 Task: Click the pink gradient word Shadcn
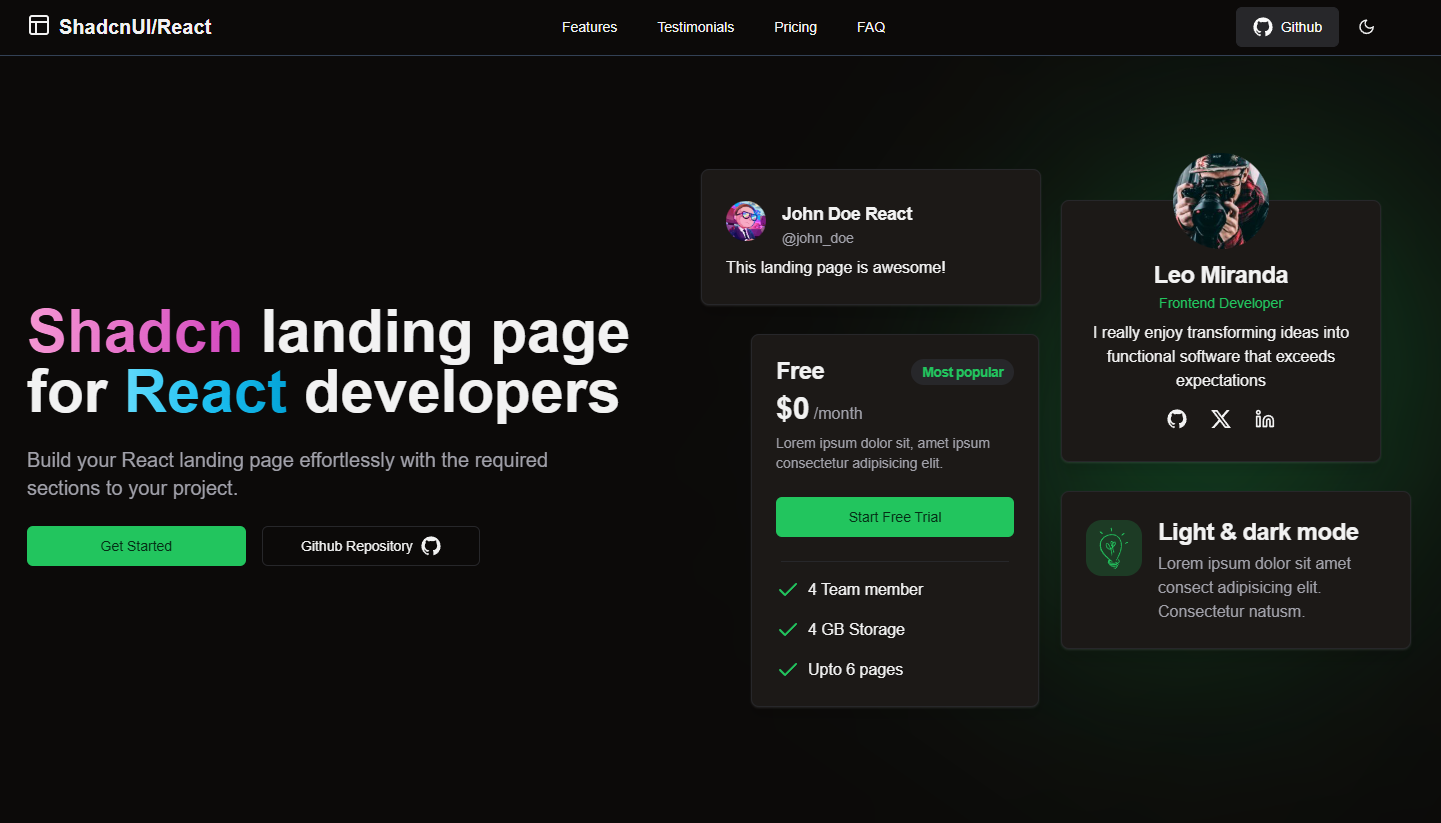point(135,331)
